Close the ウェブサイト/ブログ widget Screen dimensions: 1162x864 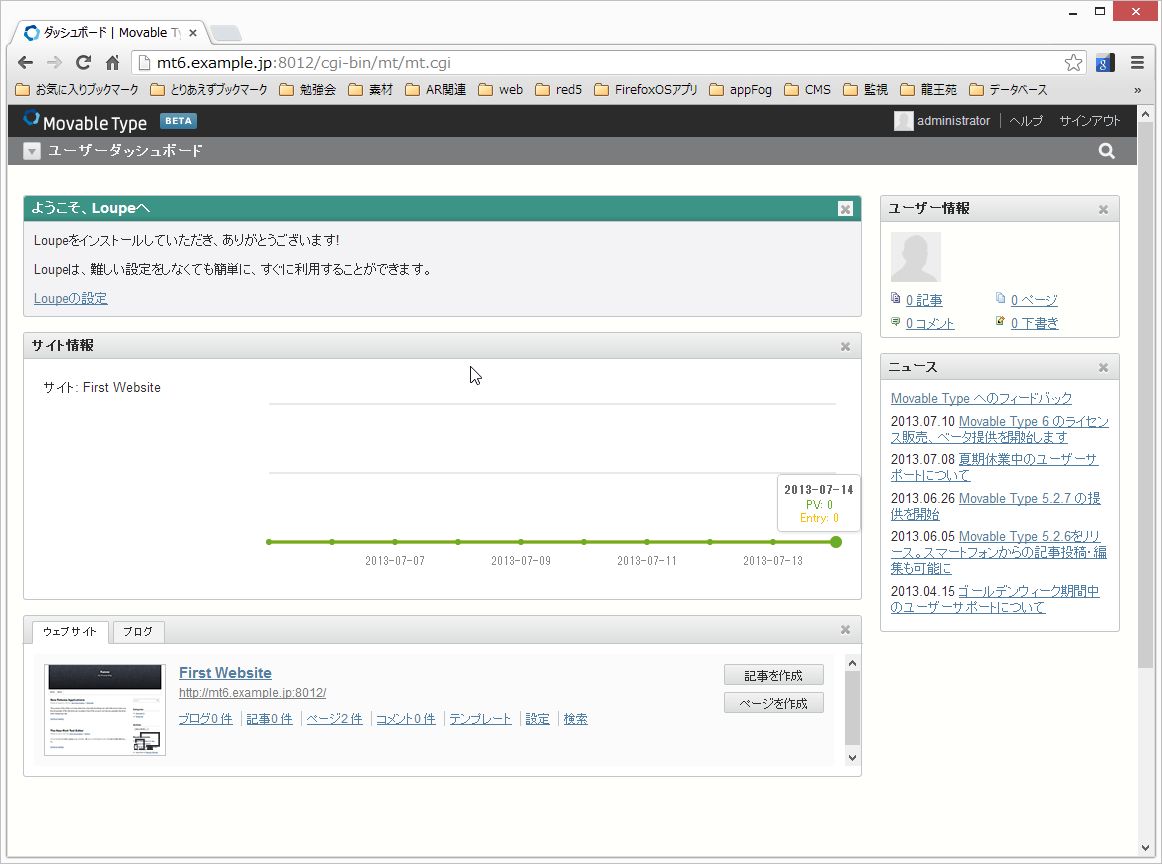click(845, 630)
